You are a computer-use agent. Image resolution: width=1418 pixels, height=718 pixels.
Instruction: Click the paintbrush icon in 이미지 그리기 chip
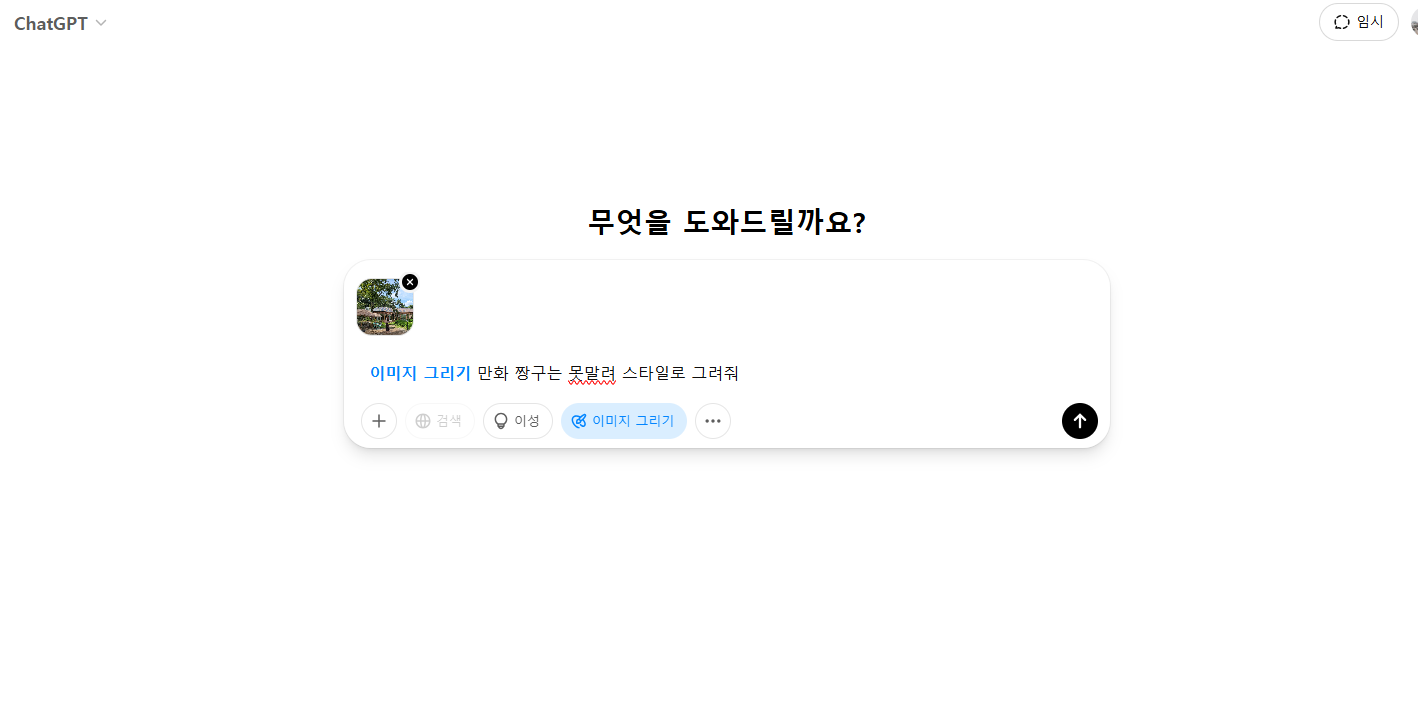tap(578, 421)
